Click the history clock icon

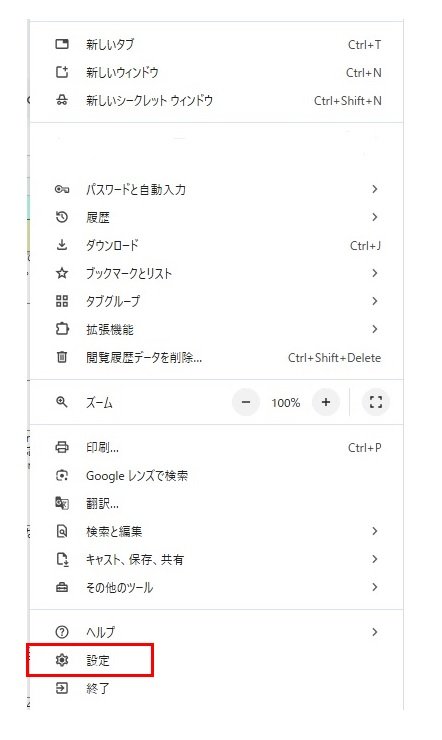(62, 217)
